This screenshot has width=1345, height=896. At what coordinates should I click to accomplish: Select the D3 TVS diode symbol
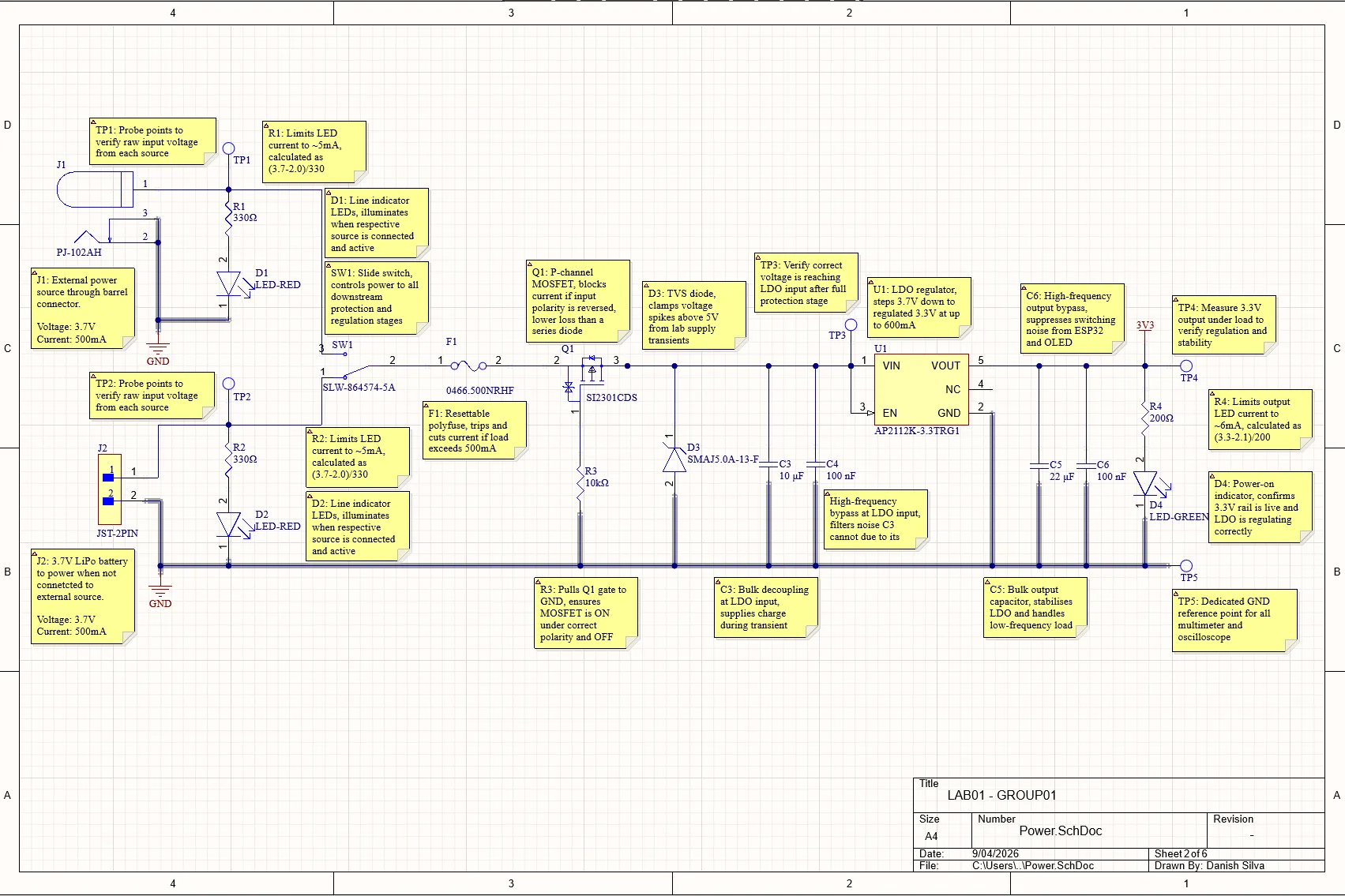(x=674, y=459)
